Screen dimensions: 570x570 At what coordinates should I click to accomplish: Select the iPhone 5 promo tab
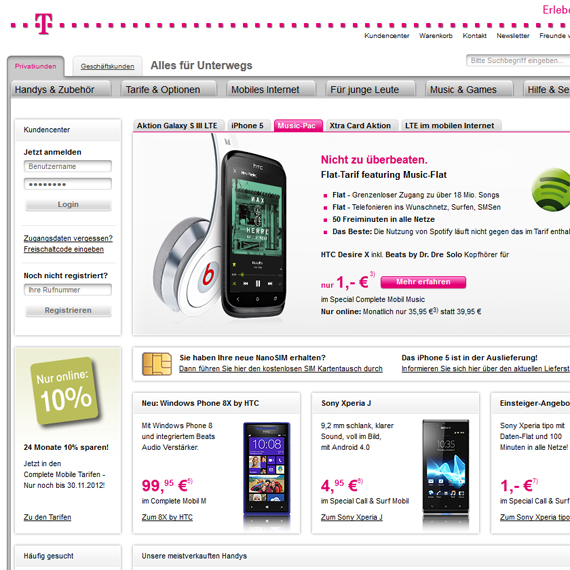249,125
